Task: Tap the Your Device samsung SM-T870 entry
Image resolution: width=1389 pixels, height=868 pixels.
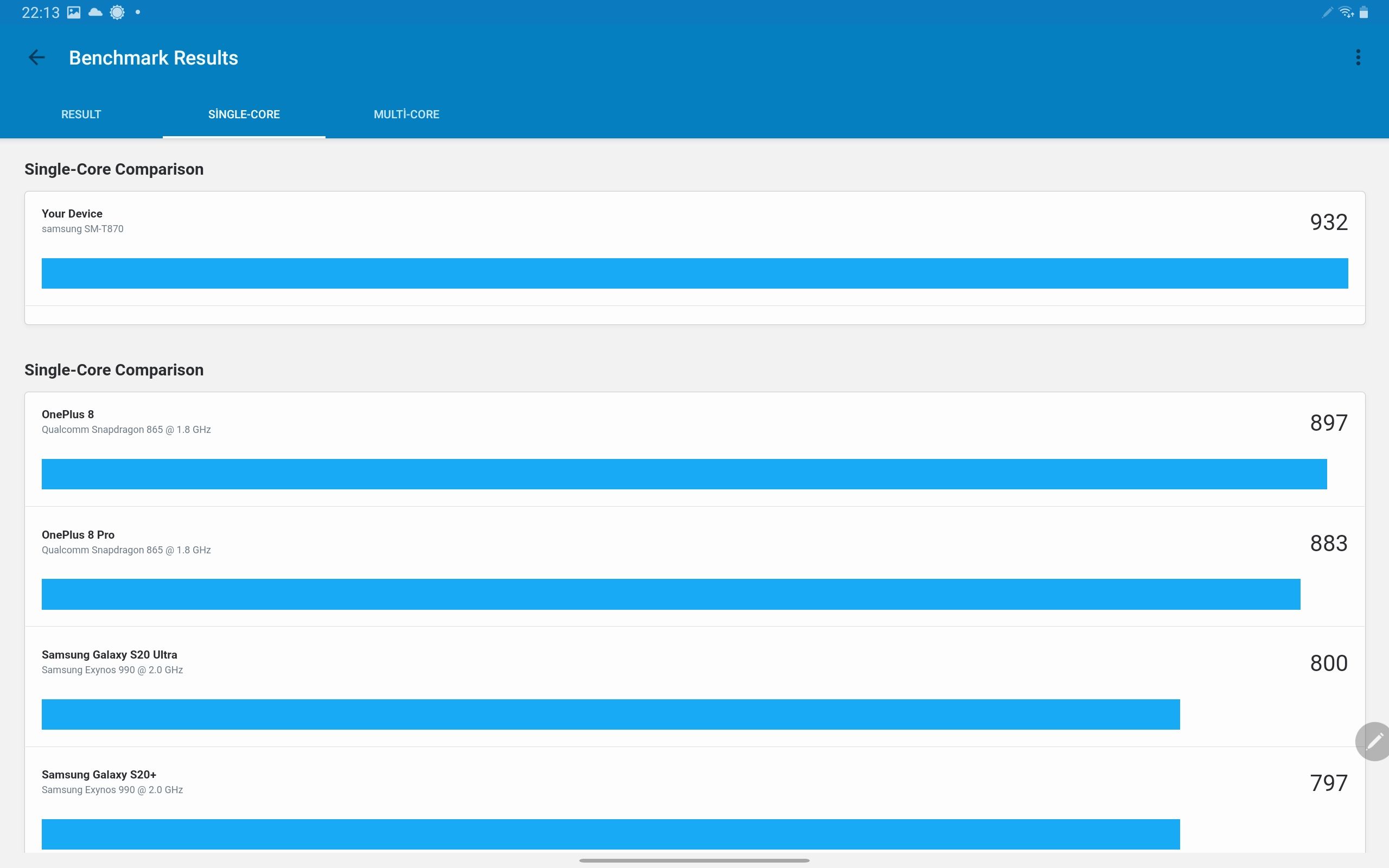Action: click(x=82, y=221)
